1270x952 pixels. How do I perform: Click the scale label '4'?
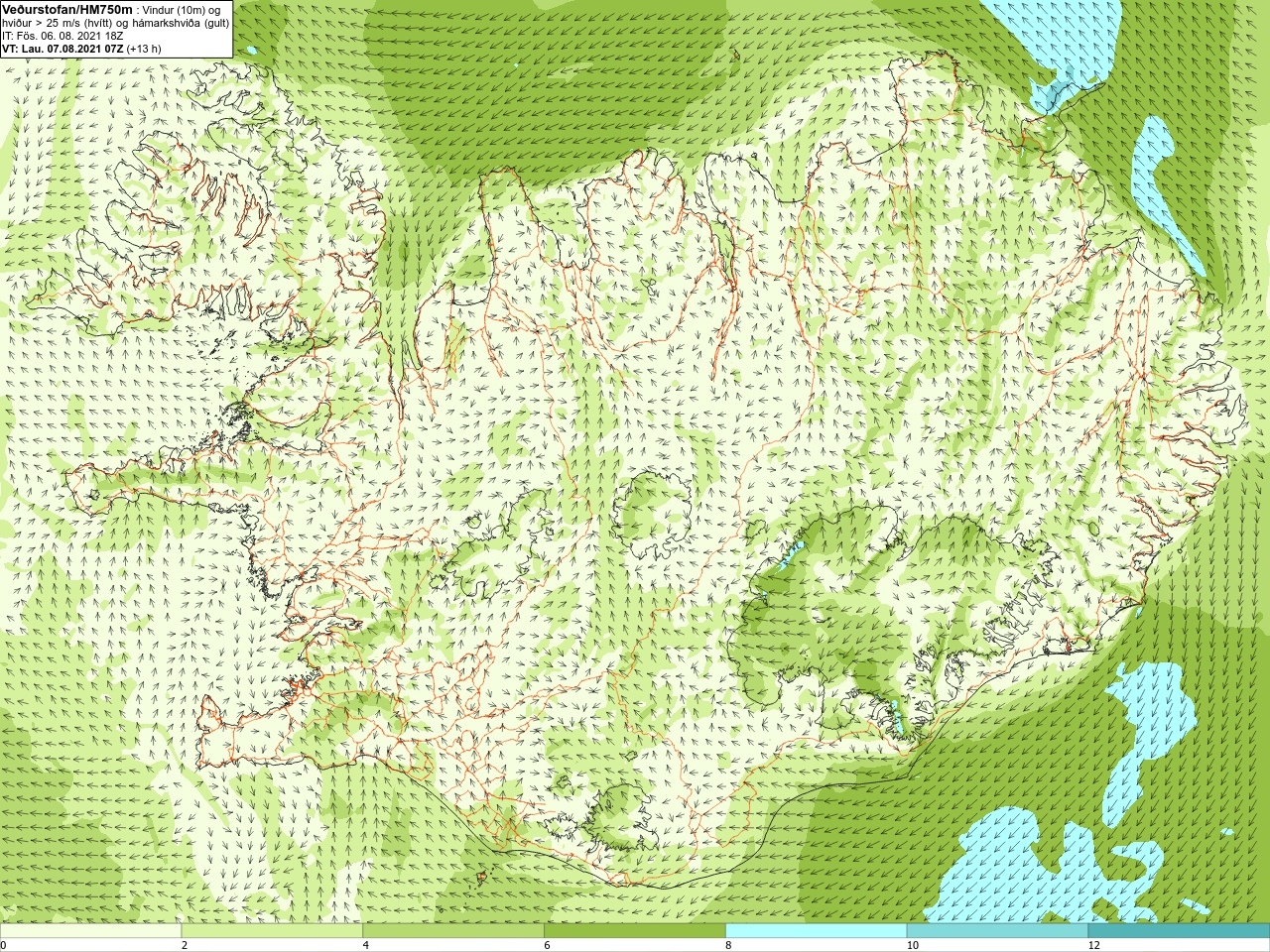point(366,945)
